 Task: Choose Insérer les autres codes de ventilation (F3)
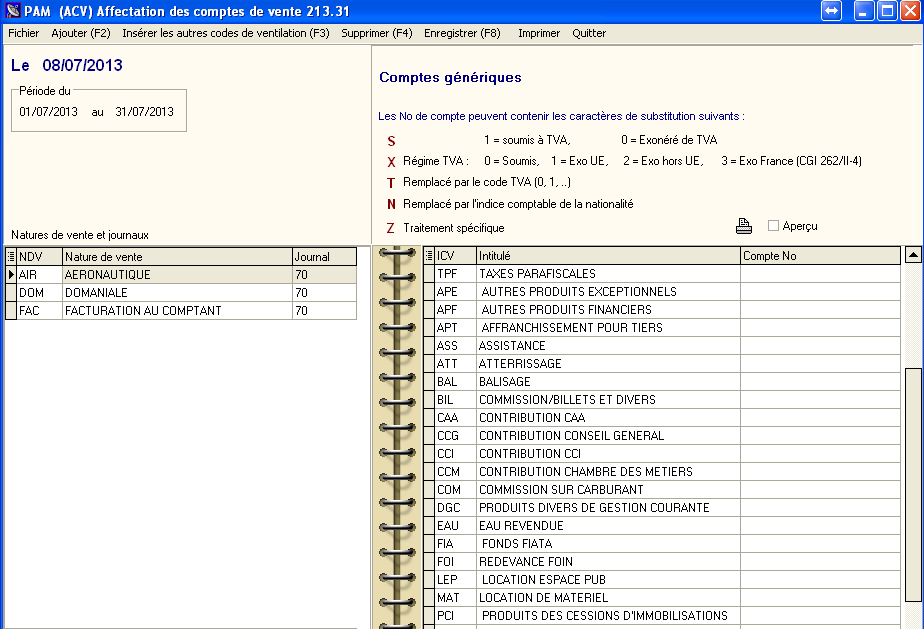[225, 33]
